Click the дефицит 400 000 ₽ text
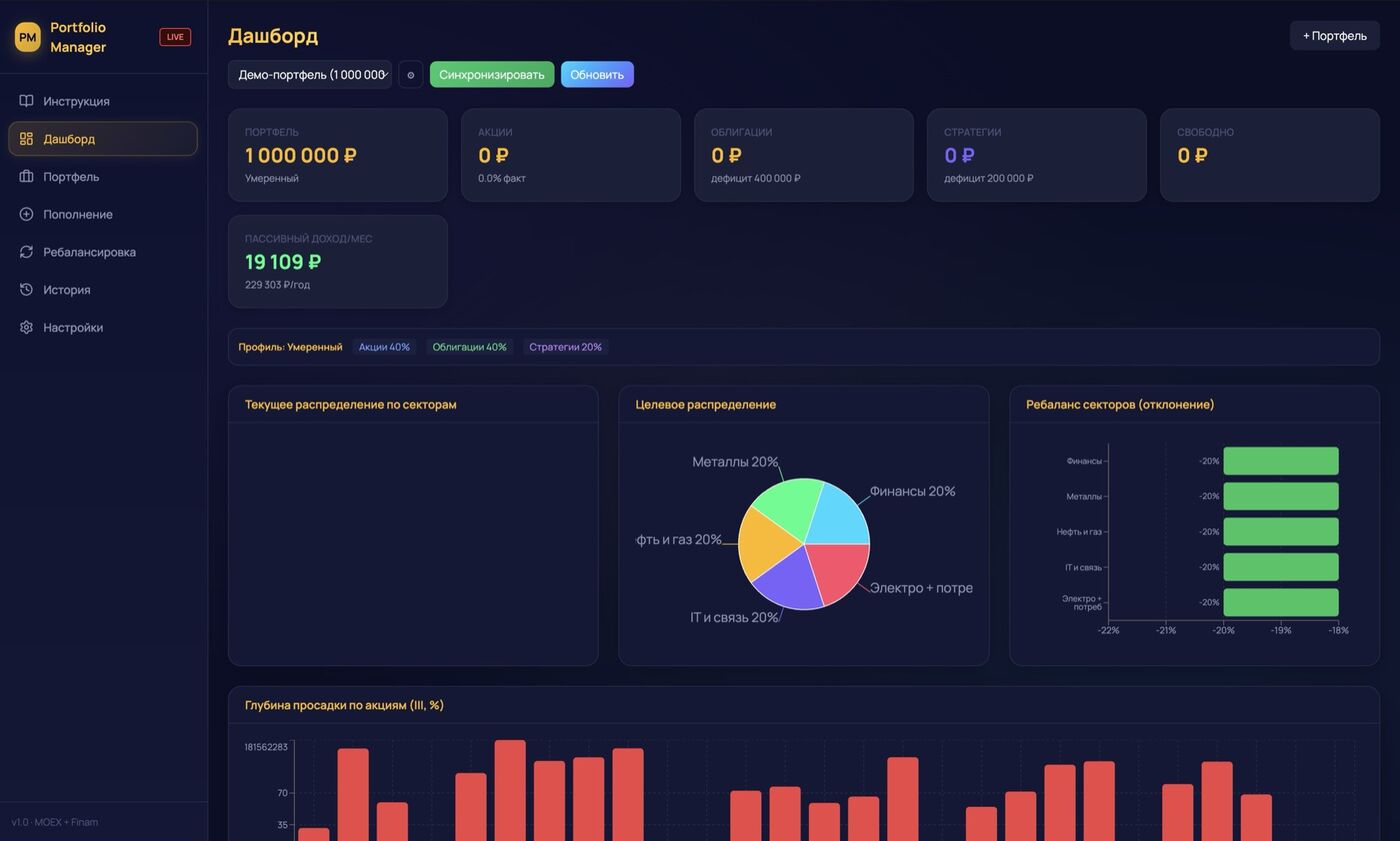This screenshot has width=1400, height=841. [756, 179]
